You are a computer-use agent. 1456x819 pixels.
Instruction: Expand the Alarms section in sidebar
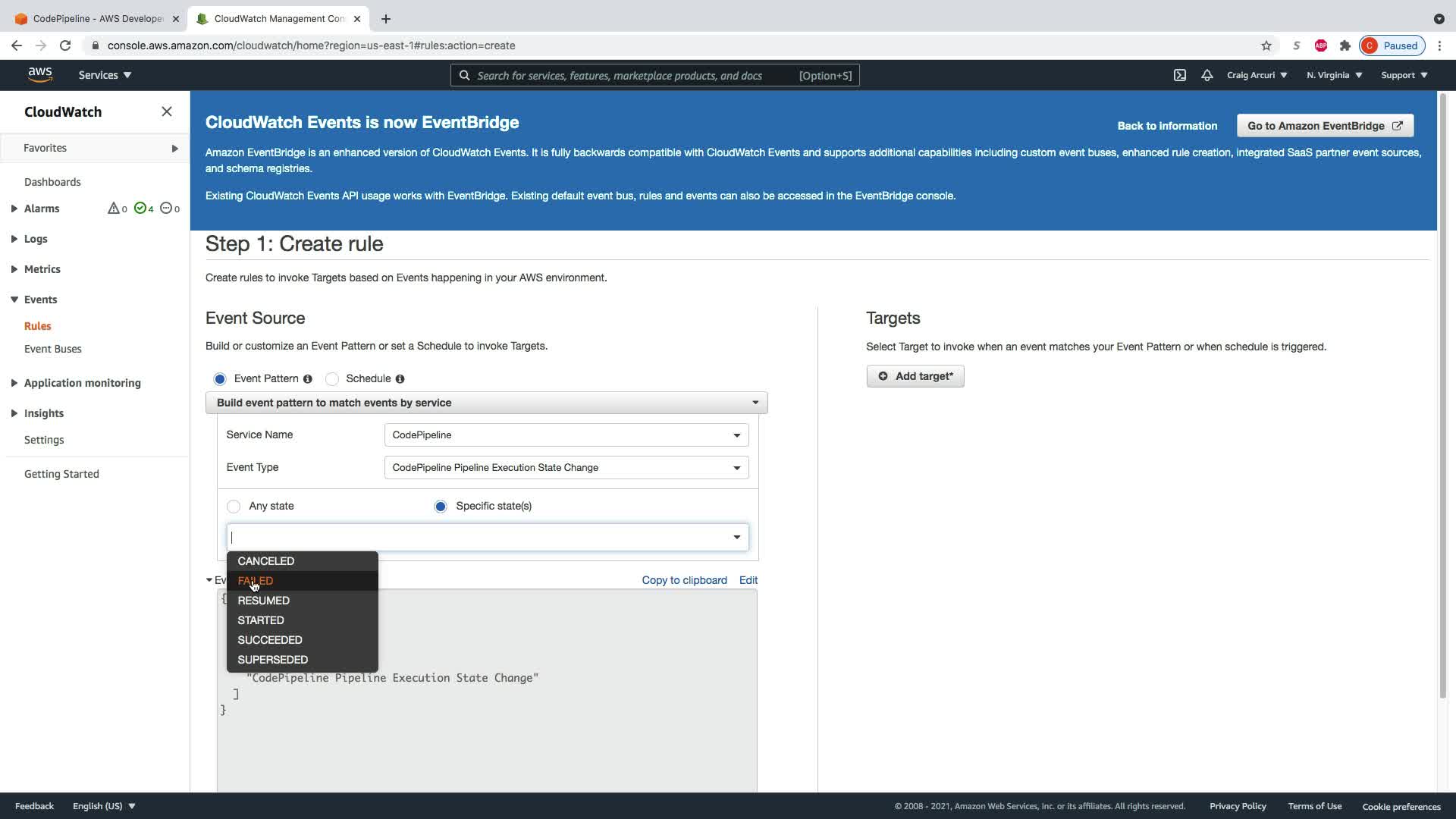tap(14, 209)
